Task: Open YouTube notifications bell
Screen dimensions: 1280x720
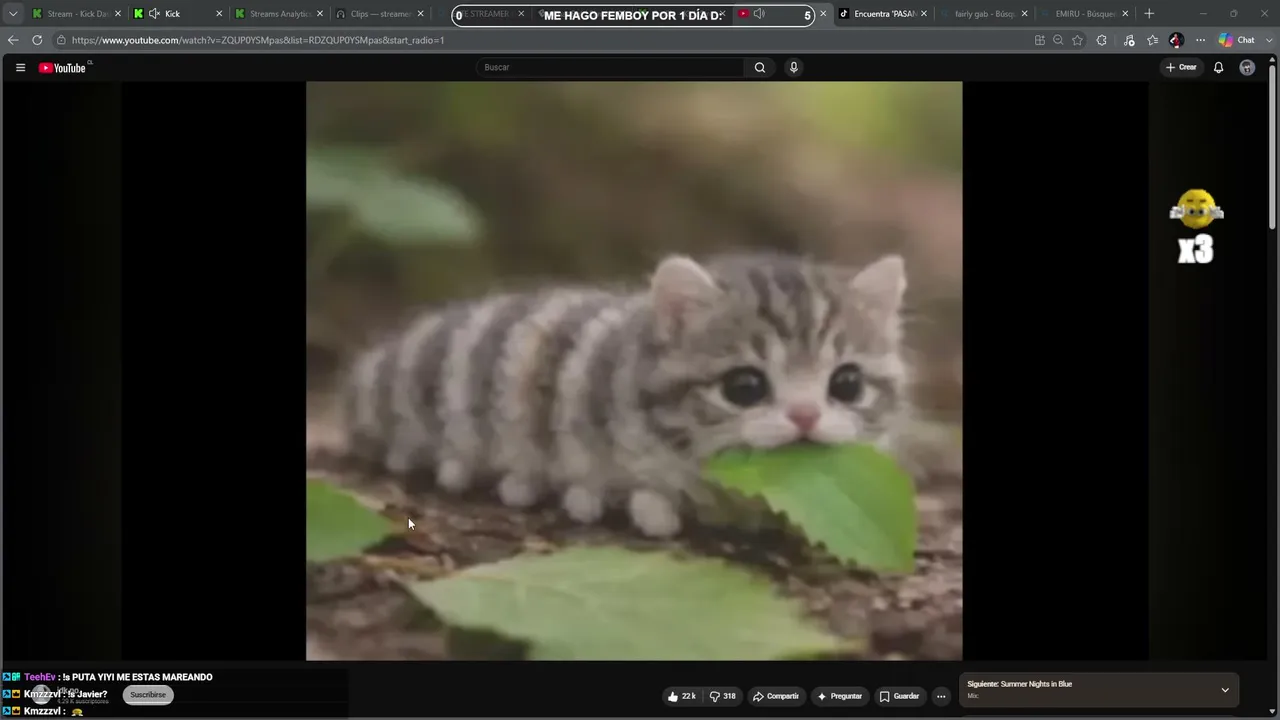Action: [x=1218, y=68]
